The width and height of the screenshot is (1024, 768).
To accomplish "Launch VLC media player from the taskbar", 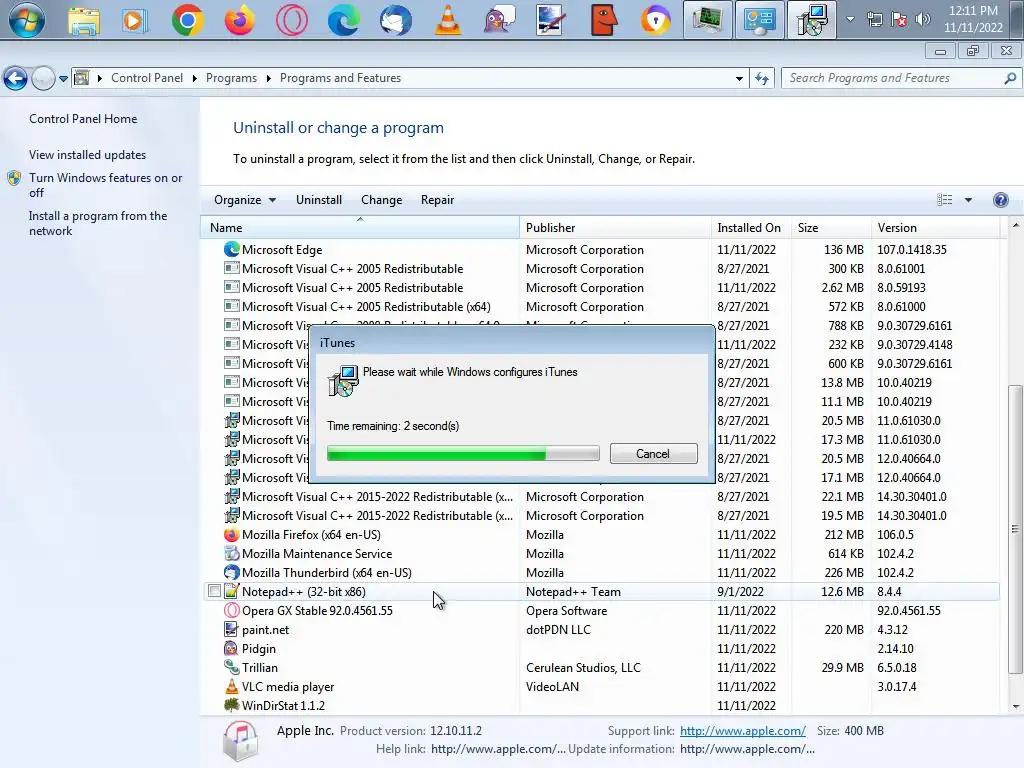I will tap(448, 20).
